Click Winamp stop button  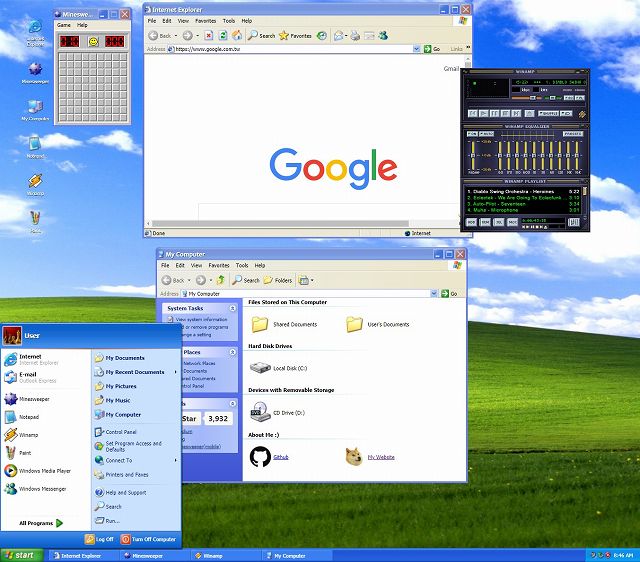505,113
